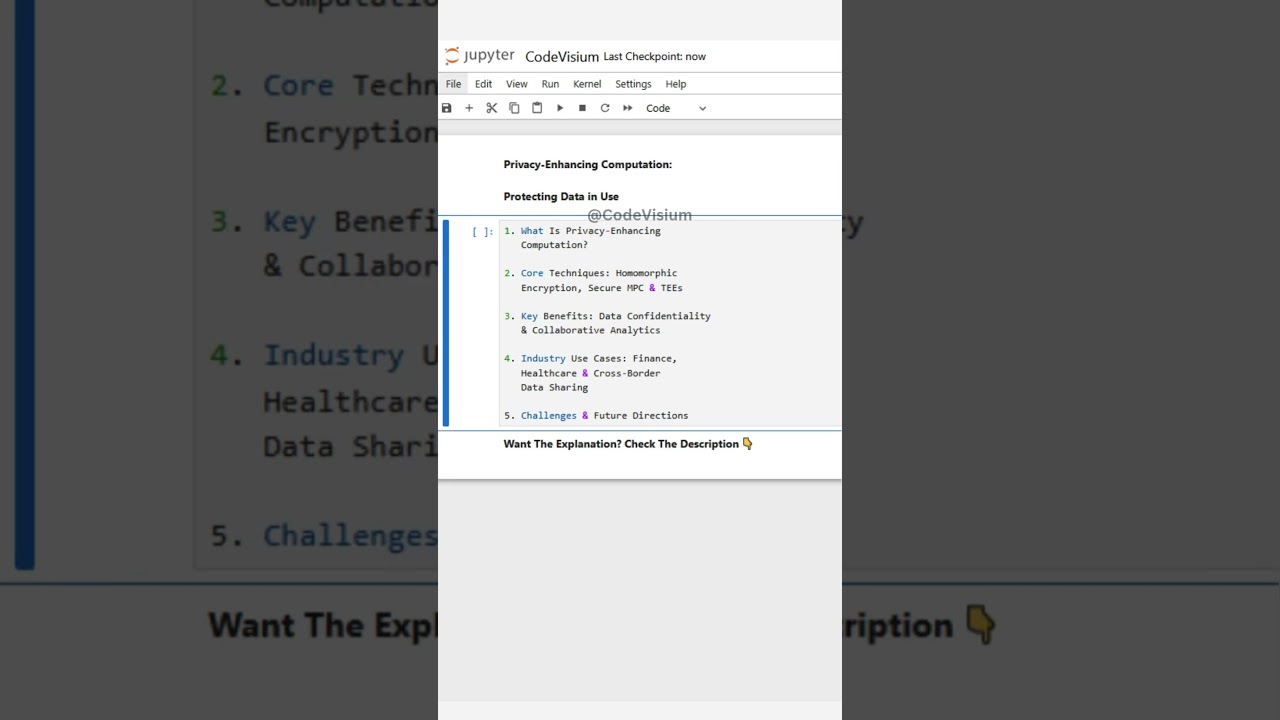This screenshot has width=1280, height=720.
Task: Select the Protecting Data in Use heading
Action: (x=561, y=196)
